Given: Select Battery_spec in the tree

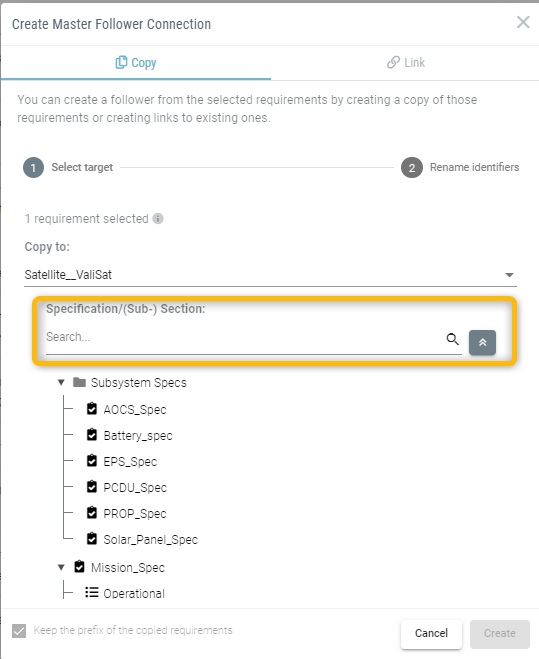Looking at the screenshot, I should 138,435.
